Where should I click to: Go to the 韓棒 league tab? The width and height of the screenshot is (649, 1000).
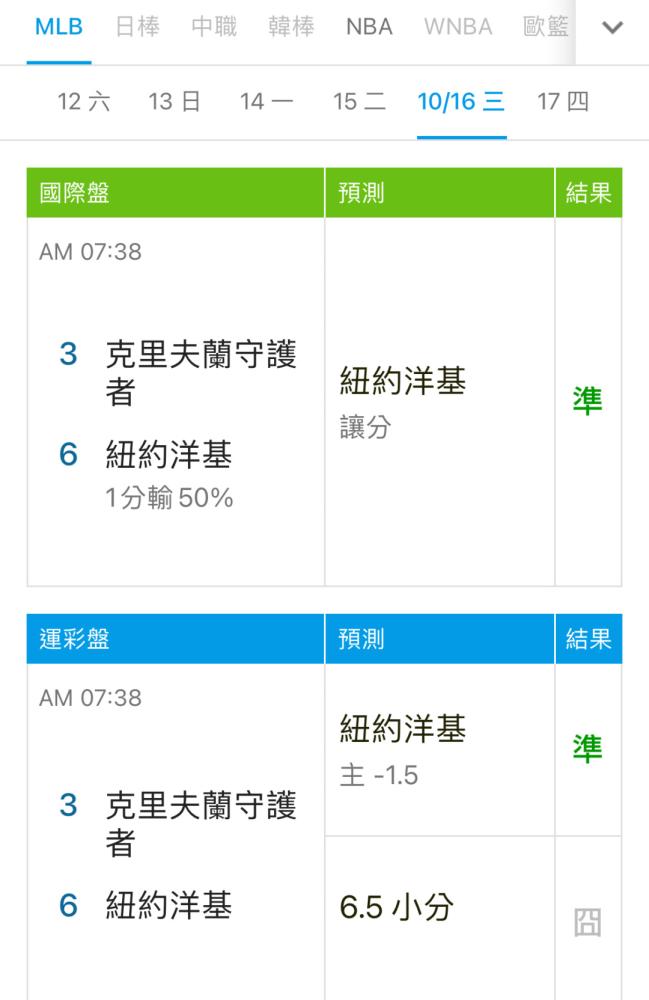[291, 27]
